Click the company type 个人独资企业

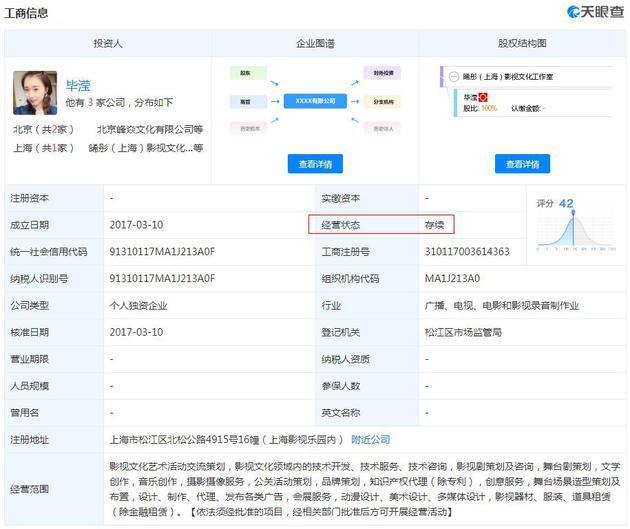click(x=138, y=305)
